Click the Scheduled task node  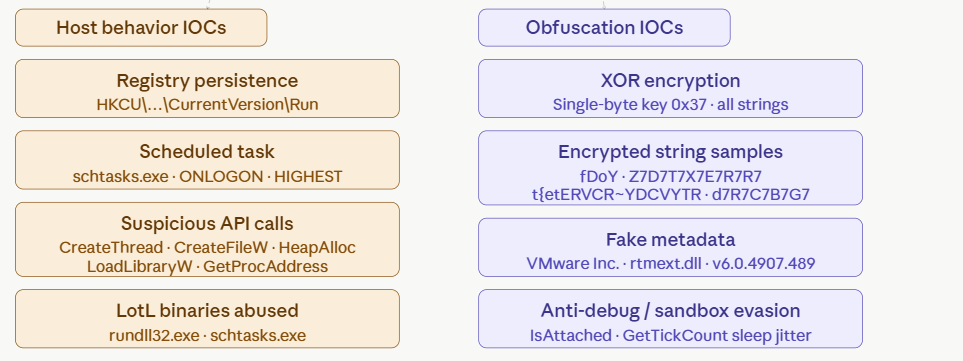point(208,160)
